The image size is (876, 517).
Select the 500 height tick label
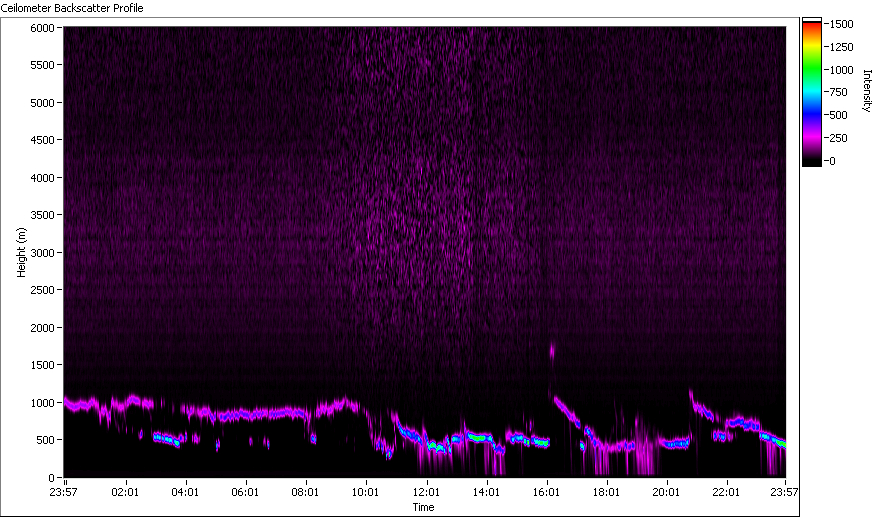(45, 440)
